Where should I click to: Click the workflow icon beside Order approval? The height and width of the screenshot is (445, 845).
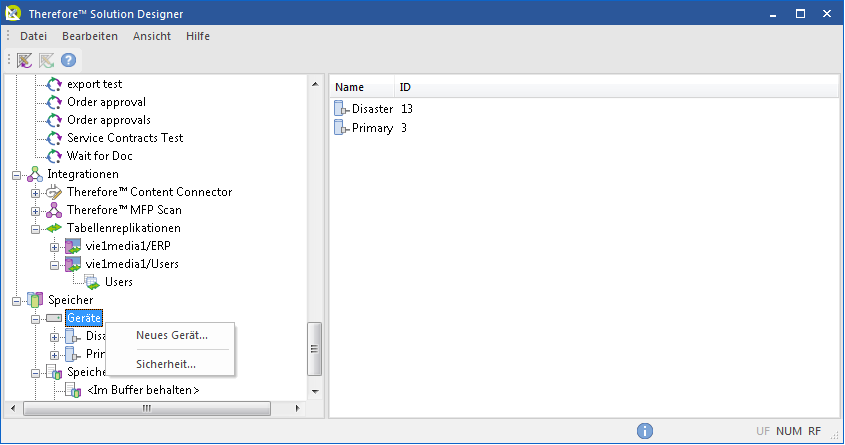[54, 102]
